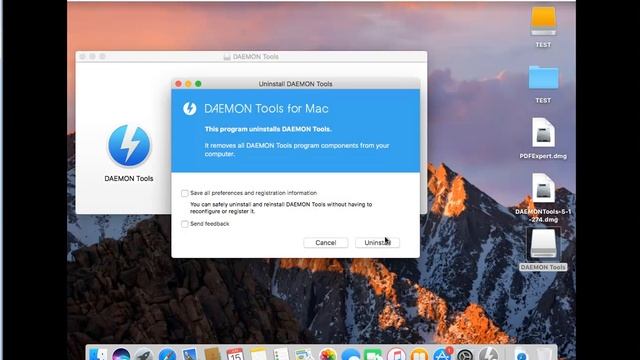Open Reminders list icon in Dock

pos(281,354)
